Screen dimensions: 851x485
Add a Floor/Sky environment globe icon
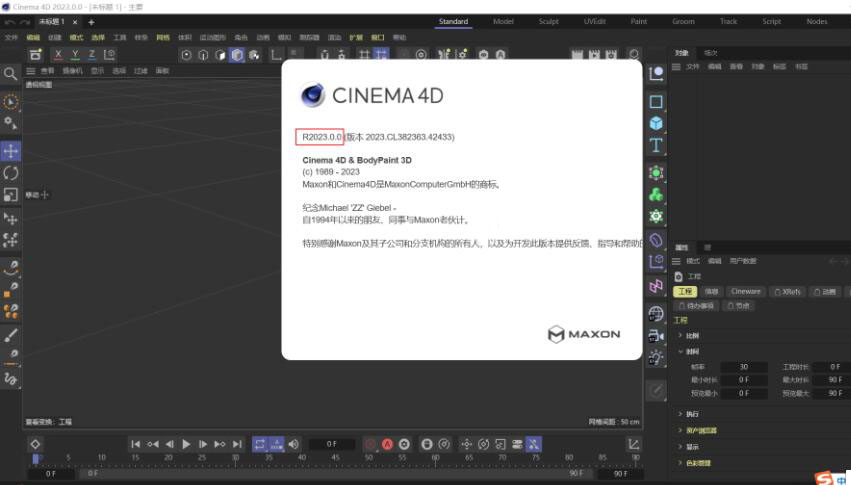click(656, 314)
